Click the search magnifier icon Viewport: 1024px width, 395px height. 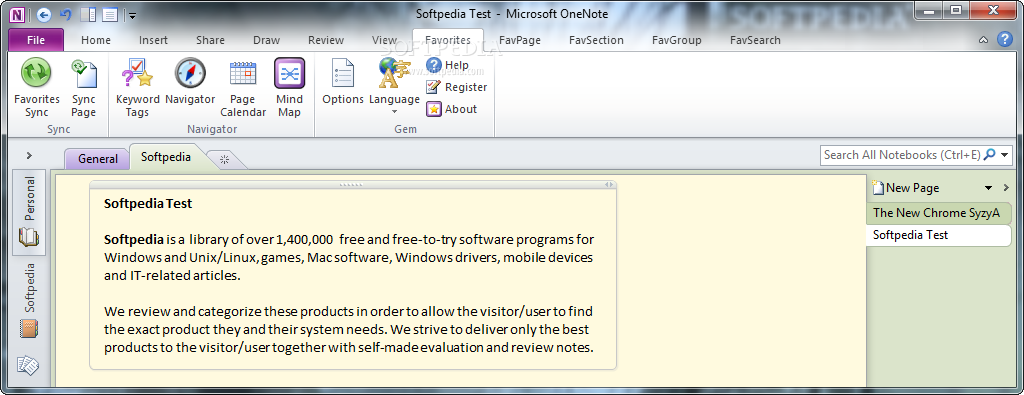point(989,155)
